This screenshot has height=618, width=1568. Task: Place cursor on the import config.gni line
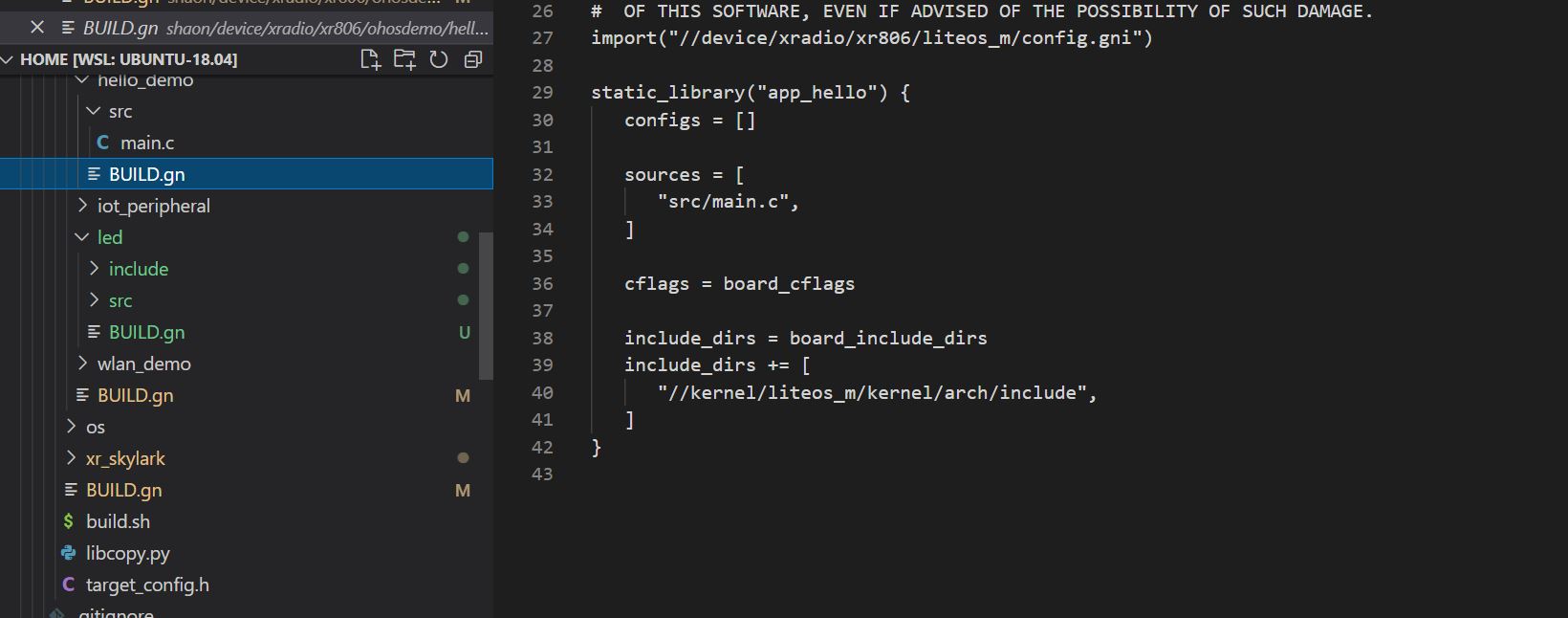872,38
